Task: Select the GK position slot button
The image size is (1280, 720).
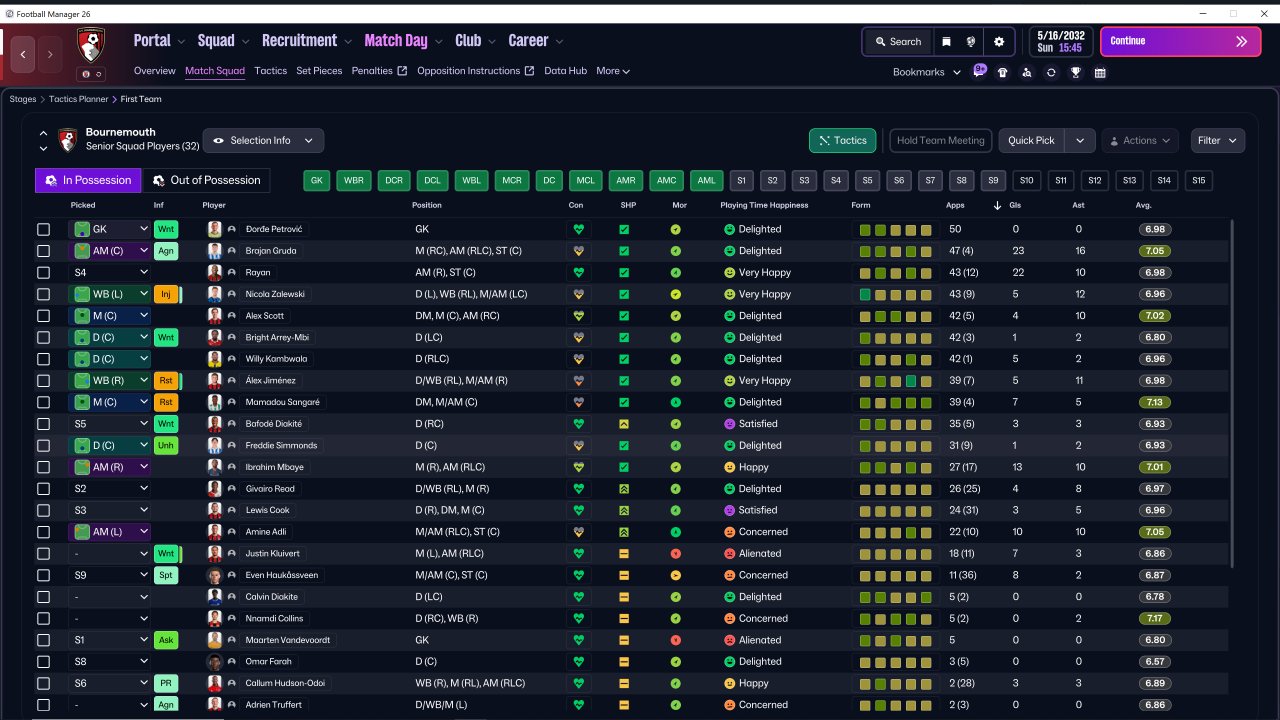Action: coord(317,181)
